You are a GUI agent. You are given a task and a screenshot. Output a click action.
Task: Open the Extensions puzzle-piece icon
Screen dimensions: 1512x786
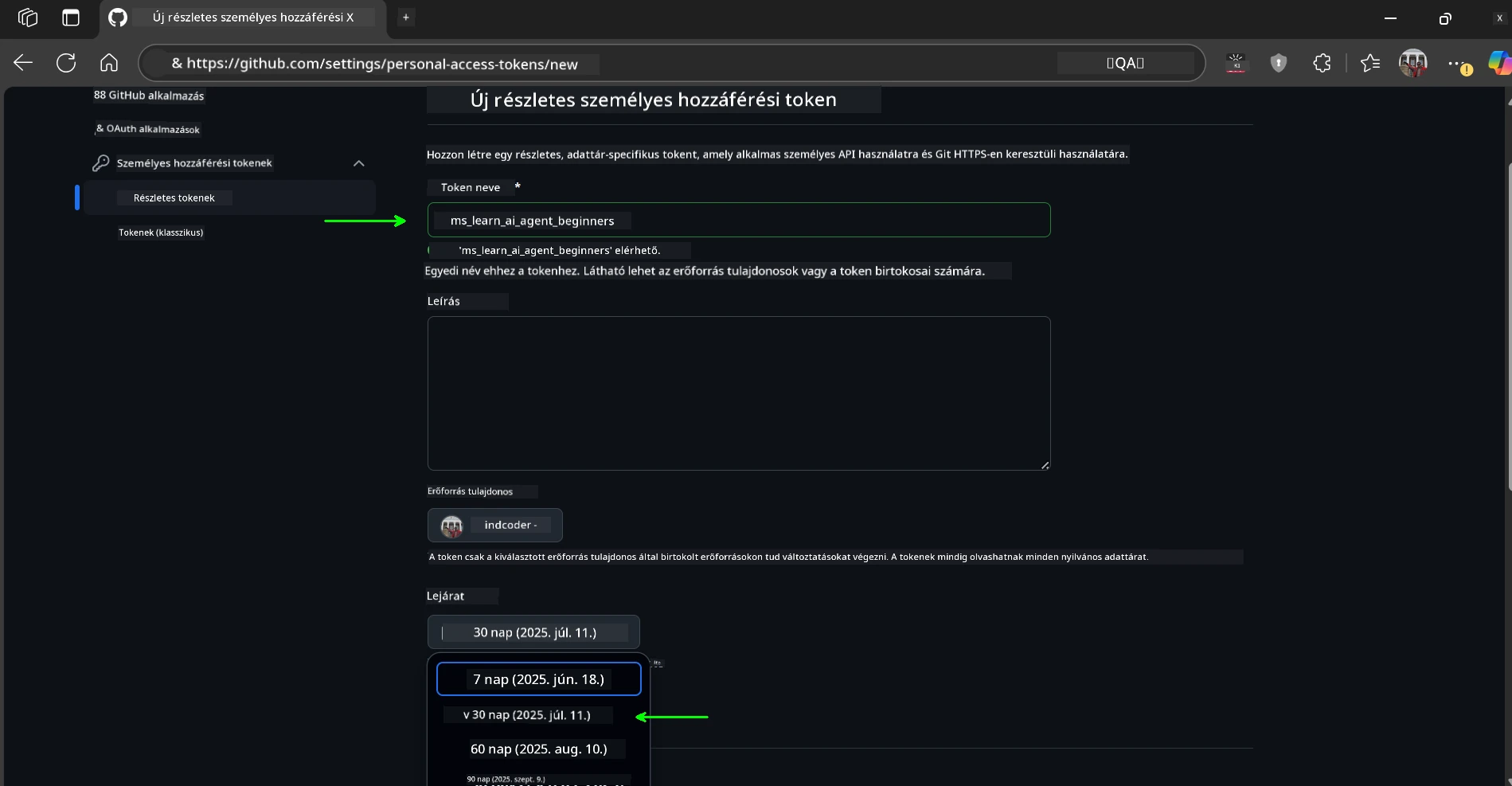coord(1322,63)
